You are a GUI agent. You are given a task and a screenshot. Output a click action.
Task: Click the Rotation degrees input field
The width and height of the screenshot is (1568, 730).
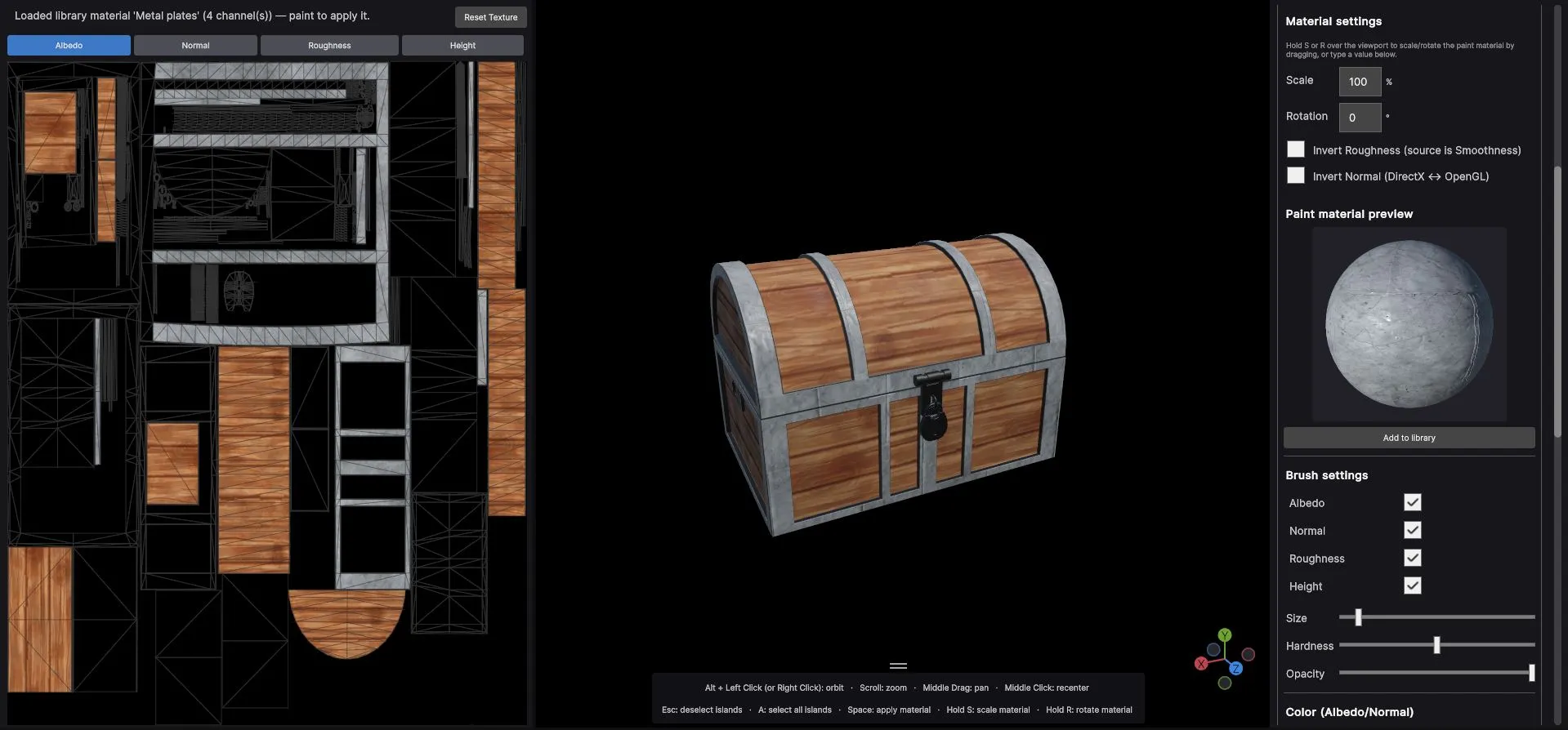click(1360, 118)
